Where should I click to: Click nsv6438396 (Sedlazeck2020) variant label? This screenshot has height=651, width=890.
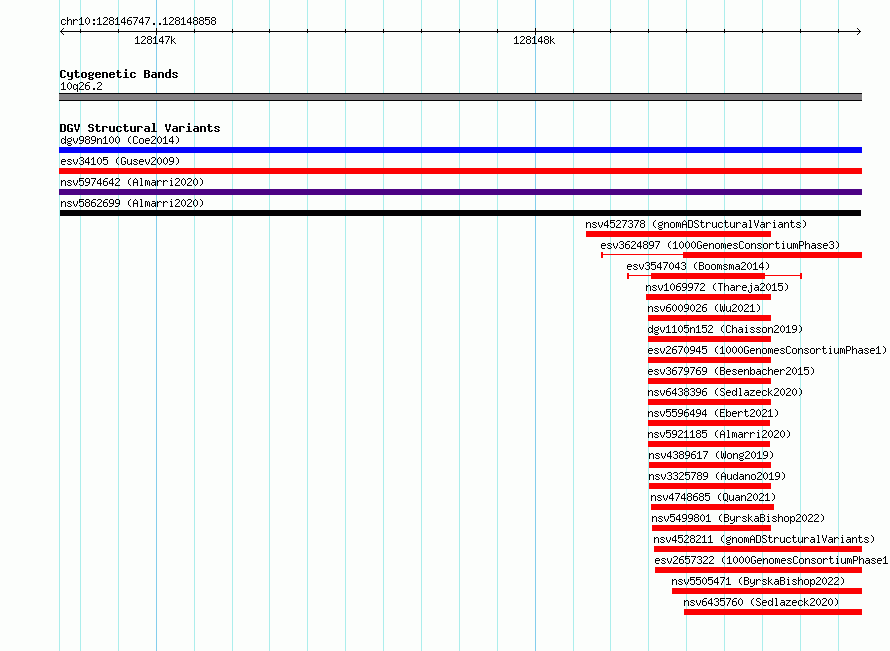(x=725, y=392)
